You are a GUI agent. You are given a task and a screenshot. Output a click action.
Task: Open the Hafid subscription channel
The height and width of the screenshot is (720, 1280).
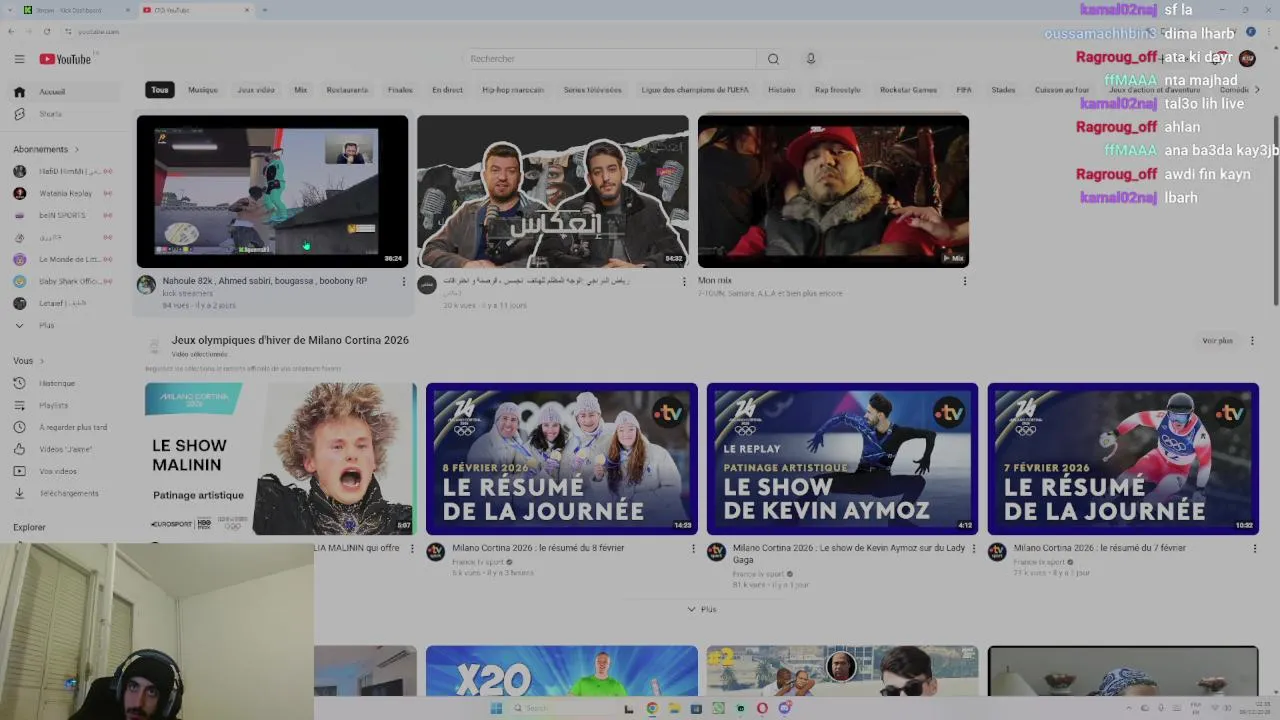pyautogui.click(x=66, y=171)
